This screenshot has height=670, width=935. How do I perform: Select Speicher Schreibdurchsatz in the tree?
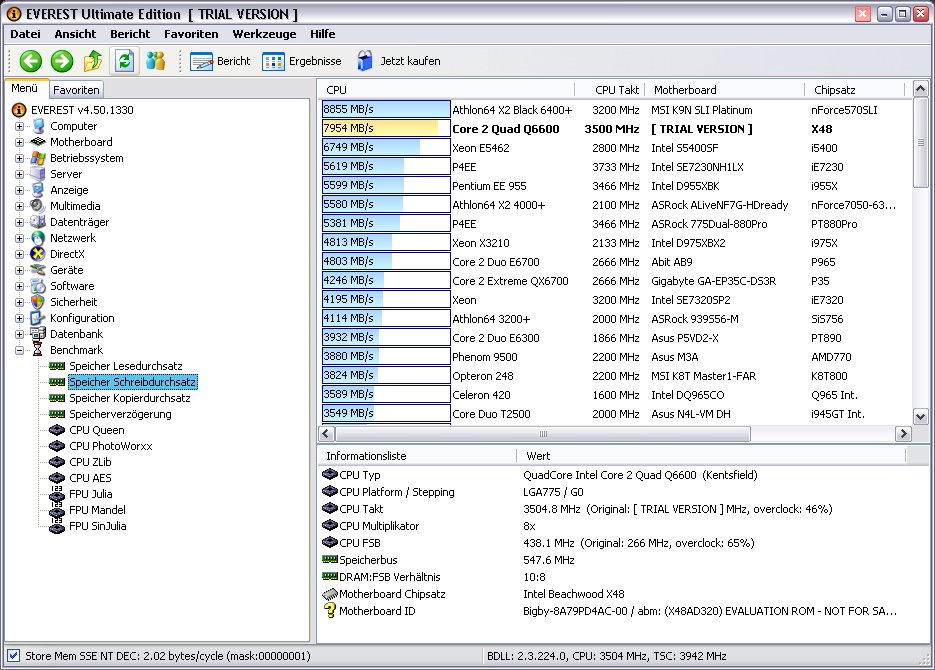(x=132, y=382)
